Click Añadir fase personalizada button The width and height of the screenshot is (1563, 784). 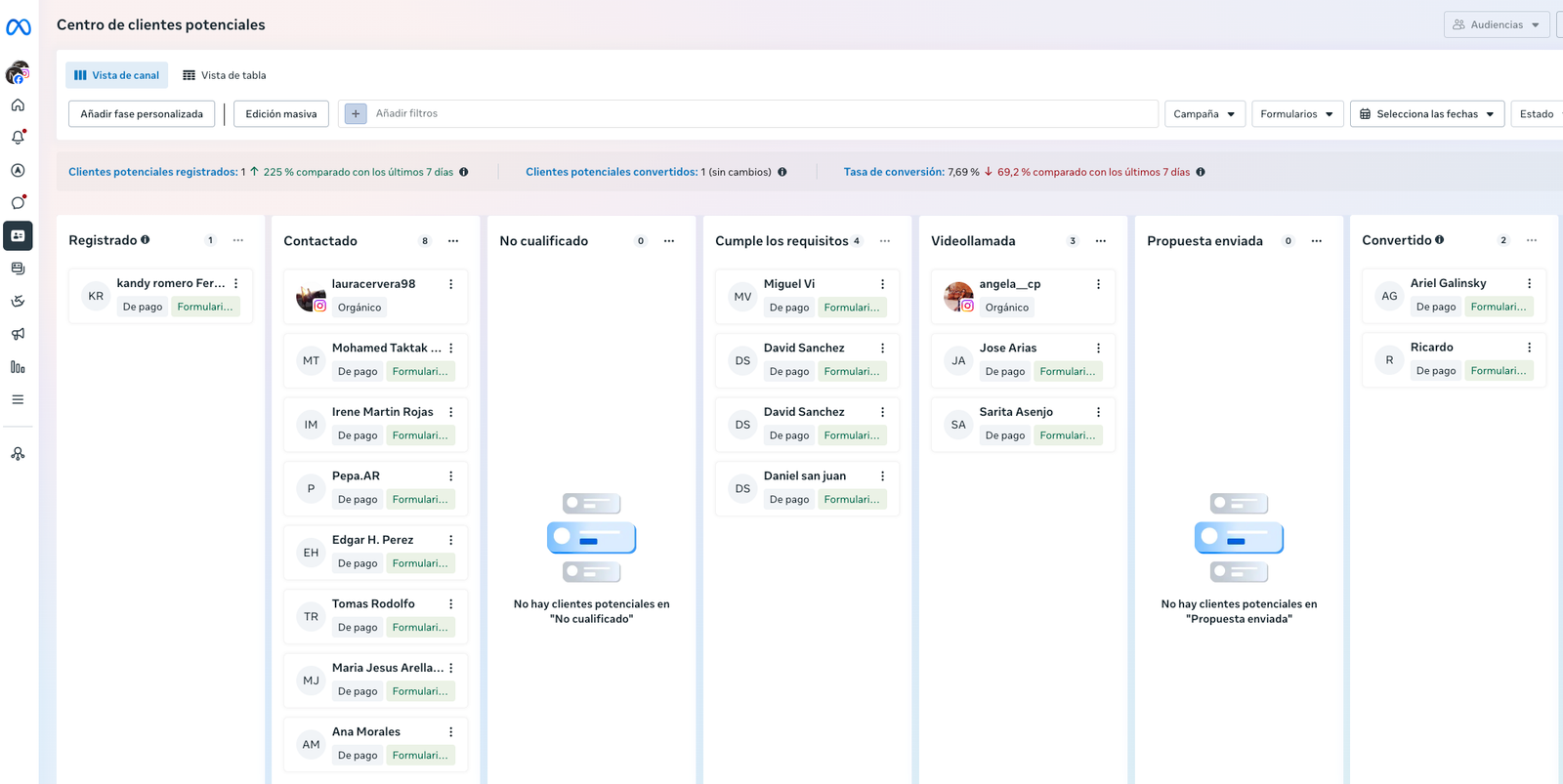pyautogui.click(x=142, y=114)
